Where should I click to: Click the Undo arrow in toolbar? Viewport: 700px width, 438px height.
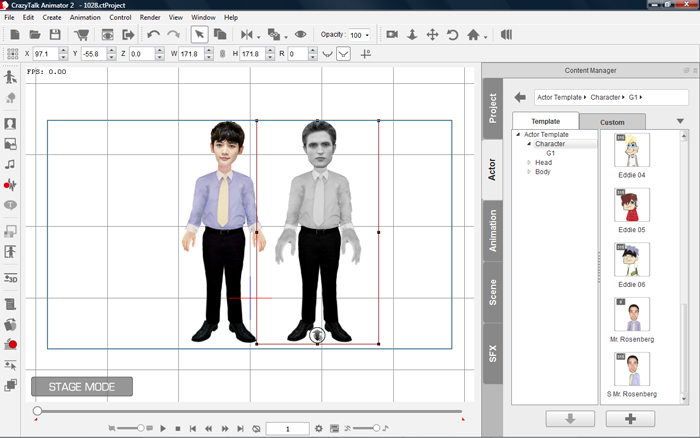(153, 35)
